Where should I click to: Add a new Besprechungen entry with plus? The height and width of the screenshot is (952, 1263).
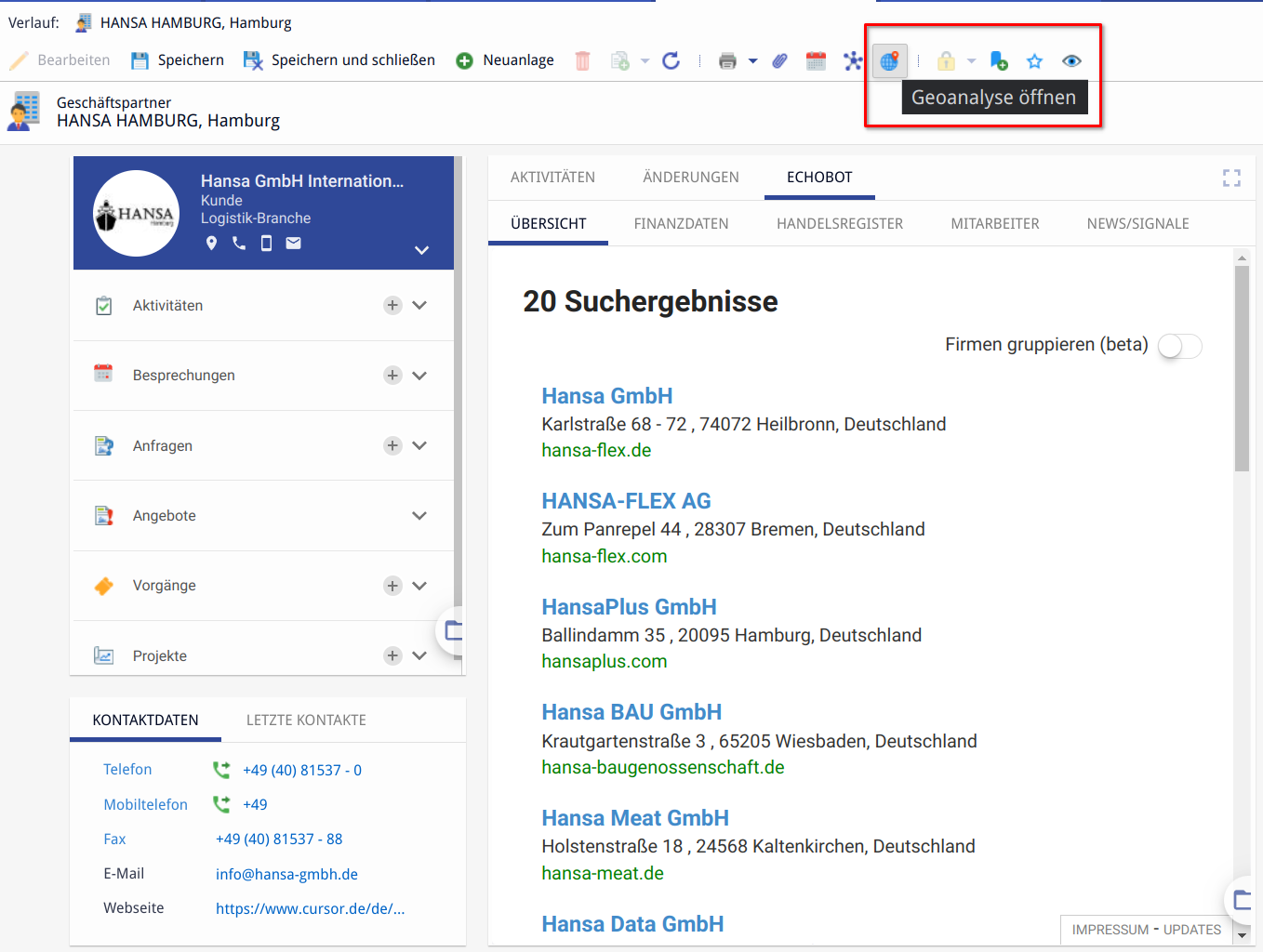[x=392, y=376]
